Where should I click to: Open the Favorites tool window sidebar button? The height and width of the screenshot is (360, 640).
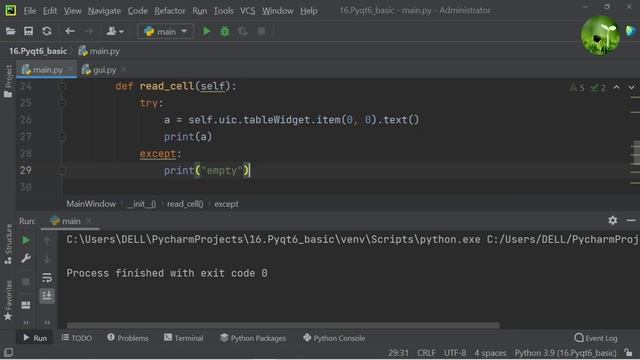click(8, 300)
